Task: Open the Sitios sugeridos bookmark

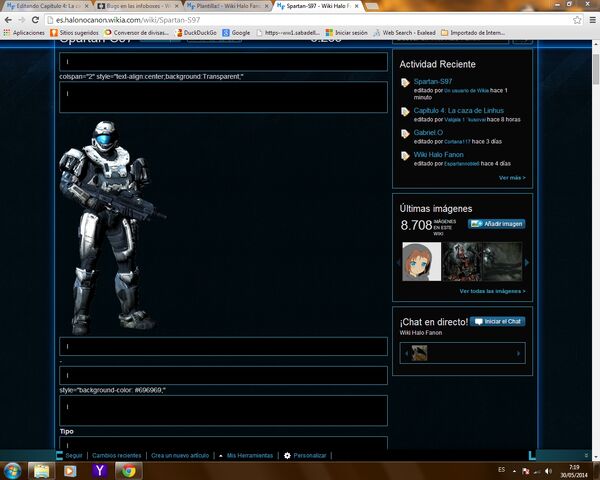Action: pos(75,33)
